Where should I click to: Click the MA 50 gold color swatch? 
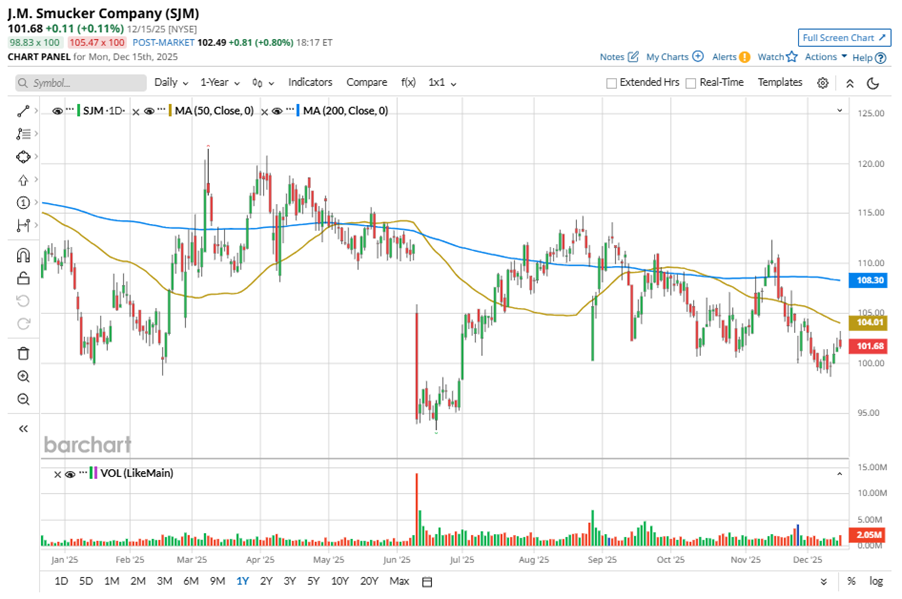[x=170, y=110]
